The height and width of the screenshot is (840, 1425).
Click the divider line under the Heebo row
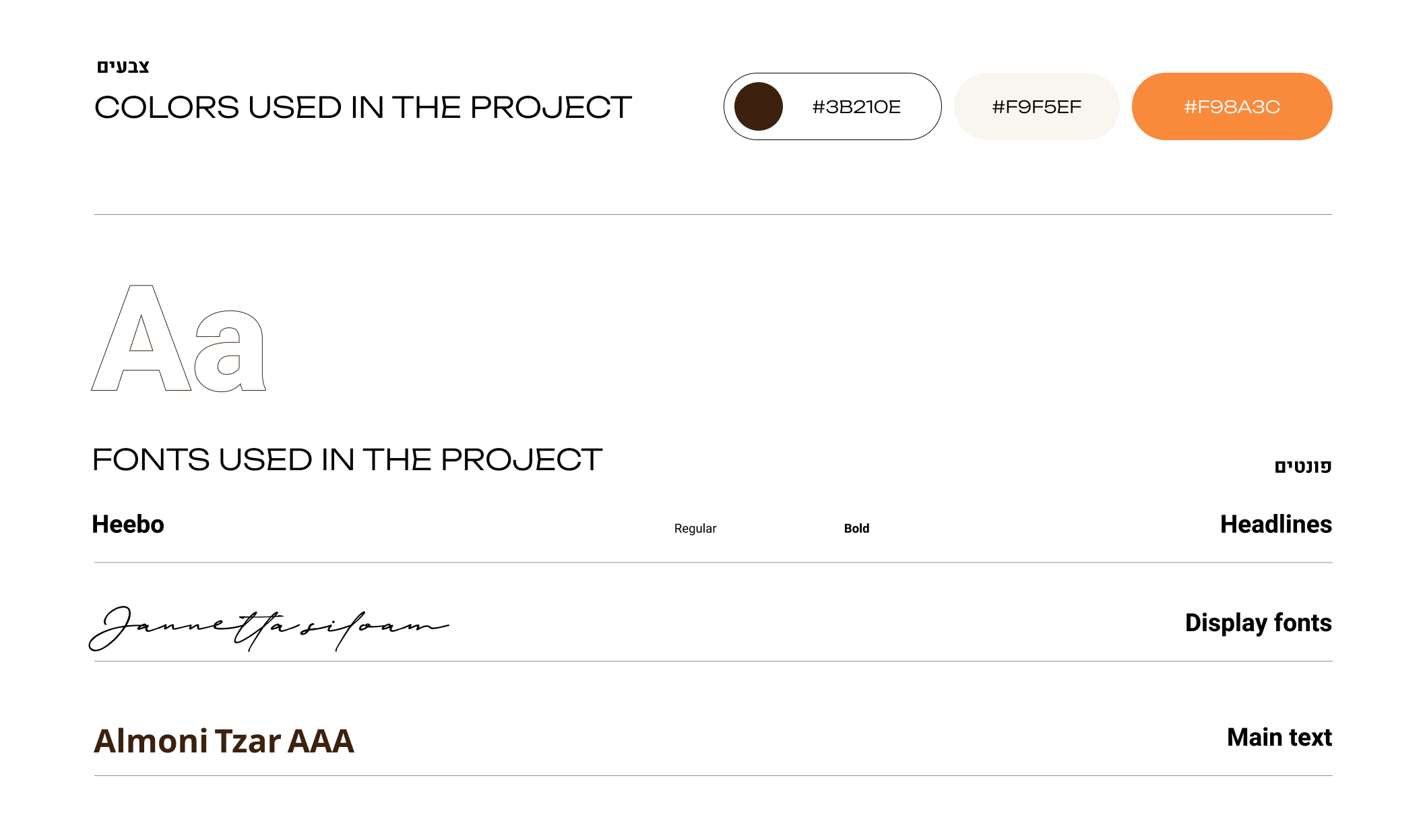(x=713, y=562)
